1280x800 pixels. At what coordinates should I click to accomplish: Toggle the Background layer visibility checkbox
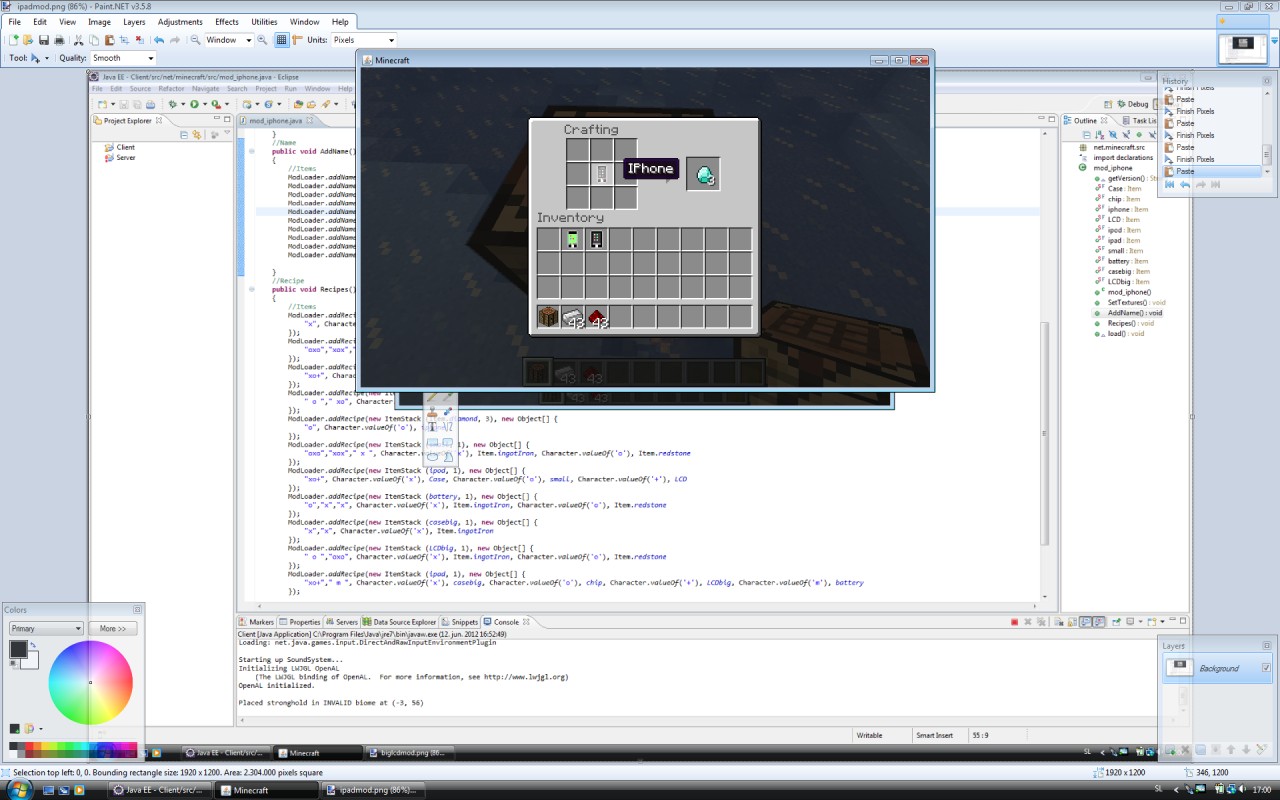coord(1266,668)
